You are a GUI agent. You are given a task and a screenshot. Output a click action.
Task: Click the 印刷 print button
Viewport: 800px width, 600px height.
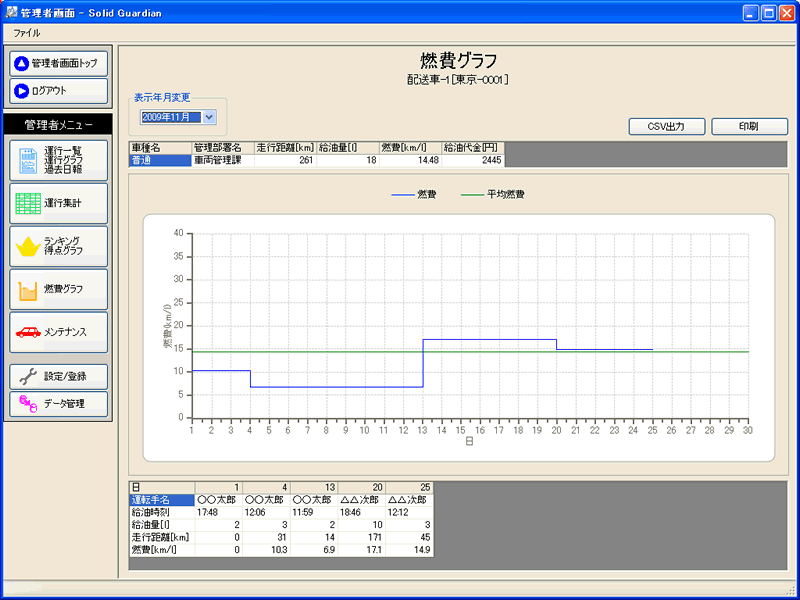point(749,127)
